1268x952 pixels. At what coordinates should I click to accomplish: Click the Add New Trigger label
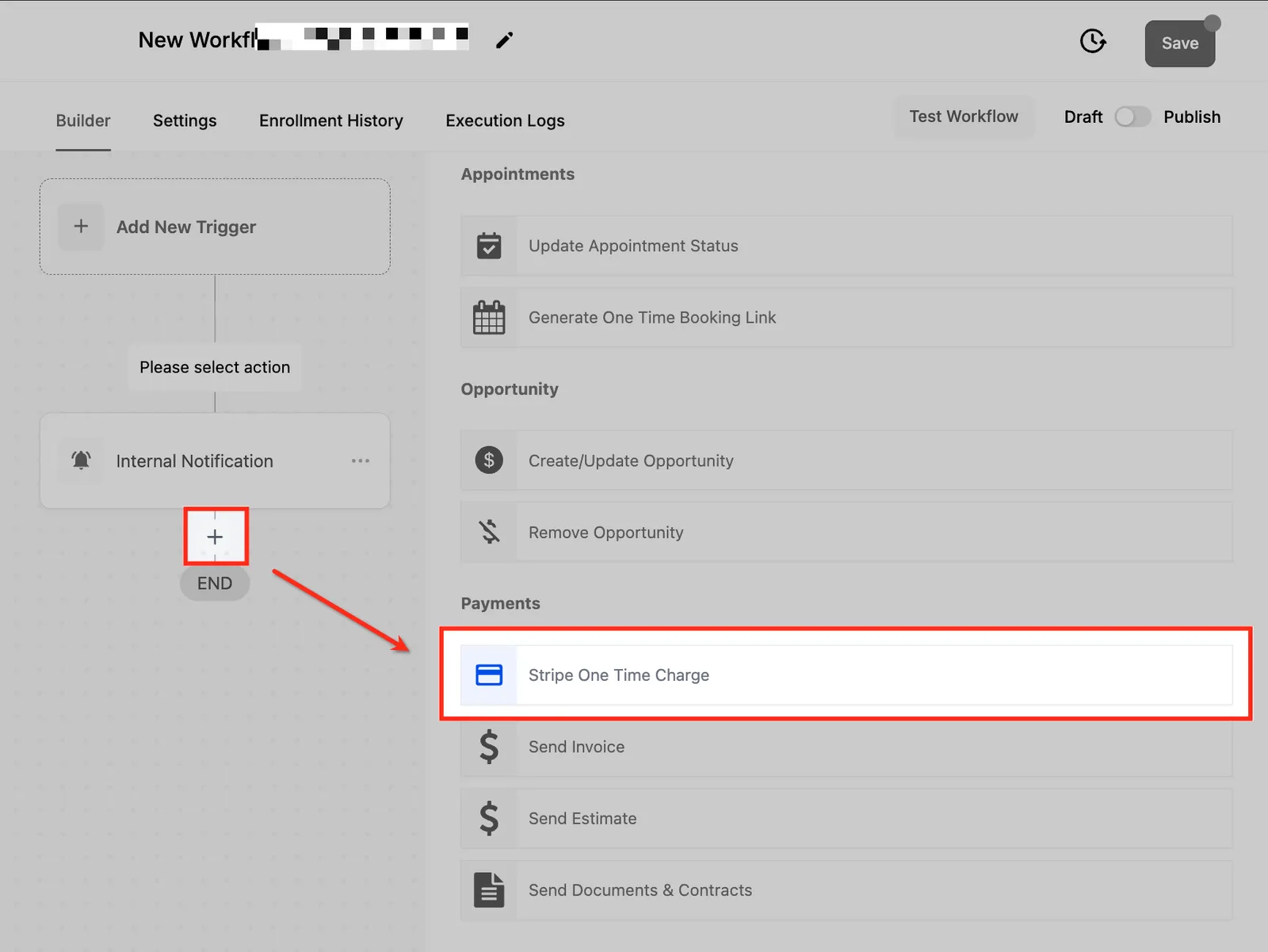[x=186, y=227]
